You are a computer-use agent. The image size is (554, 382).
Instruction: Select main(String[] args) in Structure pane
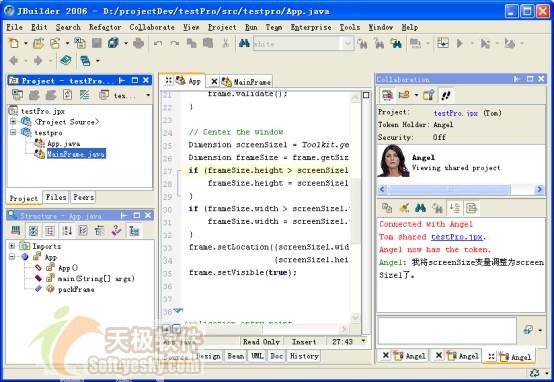pyautogui.click(x=96, y=278)
